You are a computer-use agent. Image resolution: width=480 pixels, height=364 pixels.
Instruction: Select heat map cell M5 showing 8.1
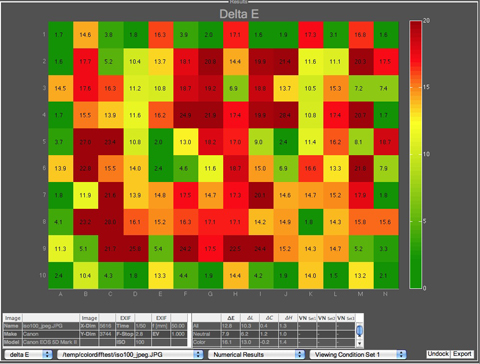tap(361, 142)
